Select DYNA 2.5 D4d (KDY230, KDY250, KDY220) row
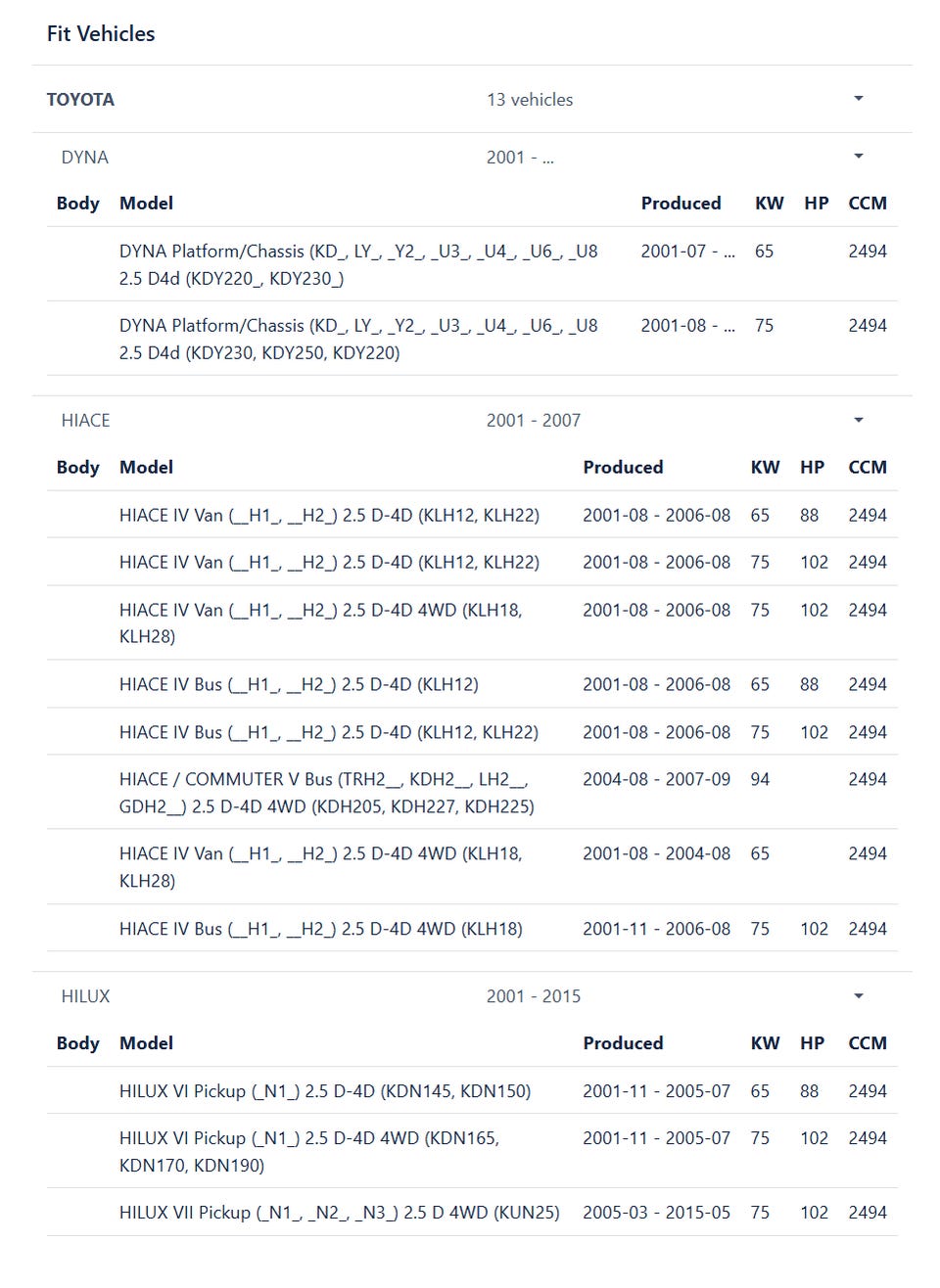Viewport: 940px width, 1288px height. point(358,340)
